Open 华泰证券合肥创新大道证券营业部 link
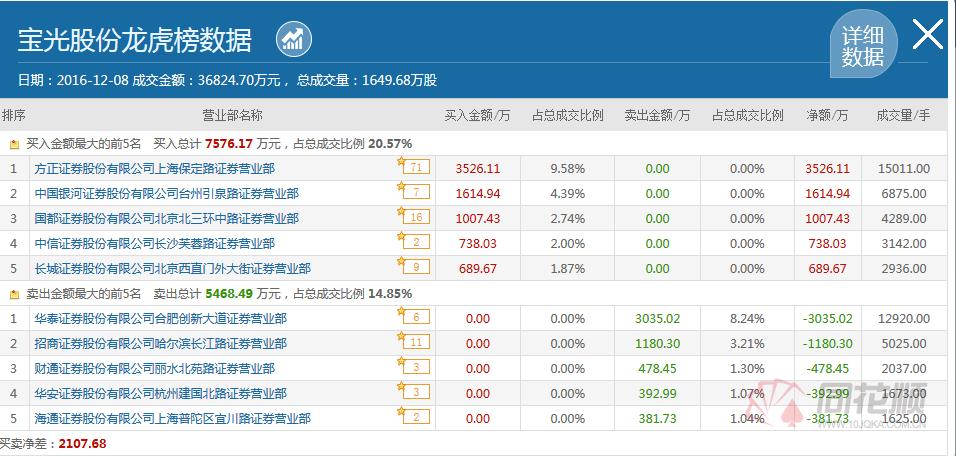The width and height of the screenshot is (956, 456). pyautogui.click(x=161, y=318)
